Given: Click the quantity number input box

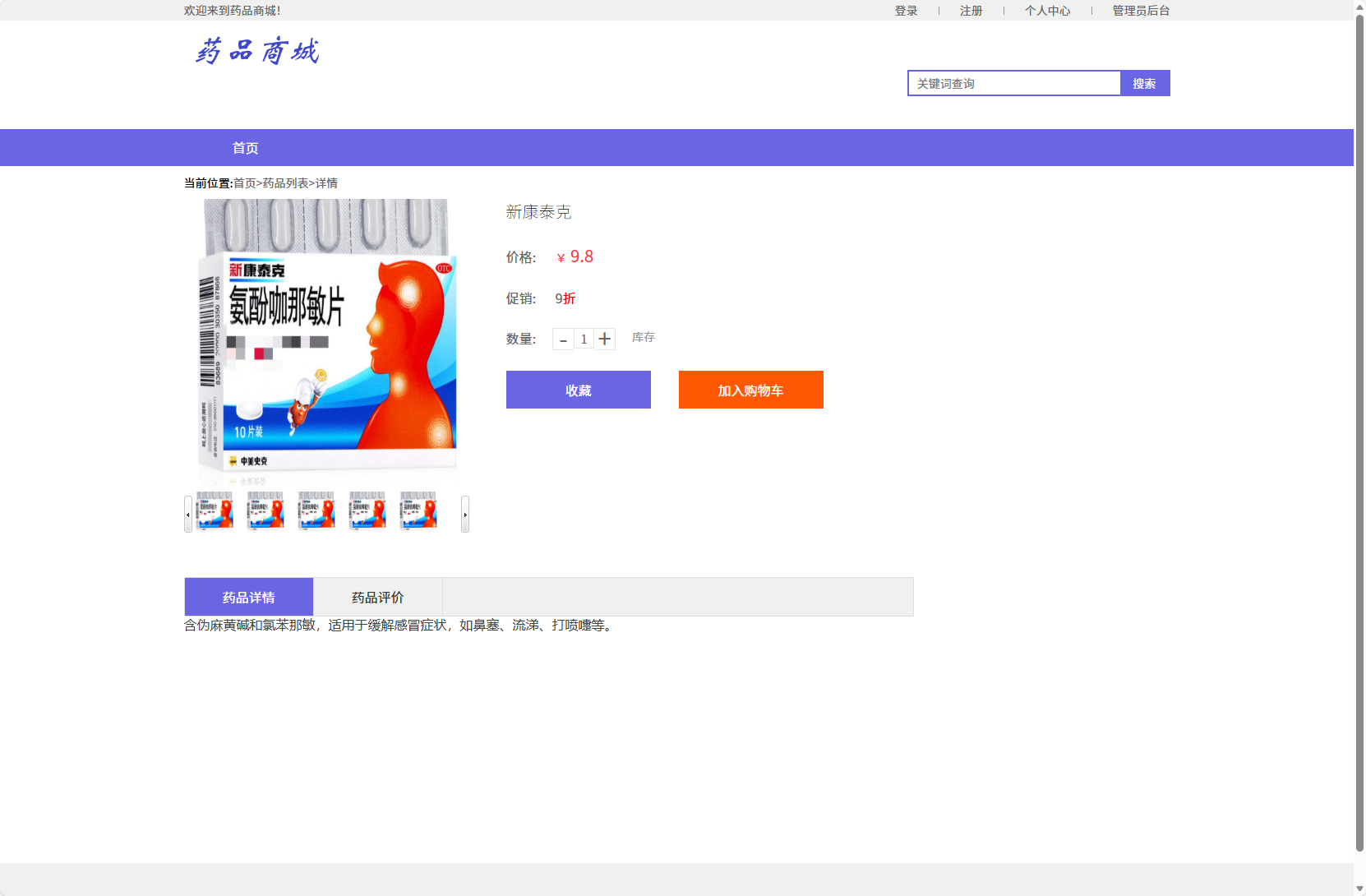Looking at the screenshot, I should tap(584, 339).
